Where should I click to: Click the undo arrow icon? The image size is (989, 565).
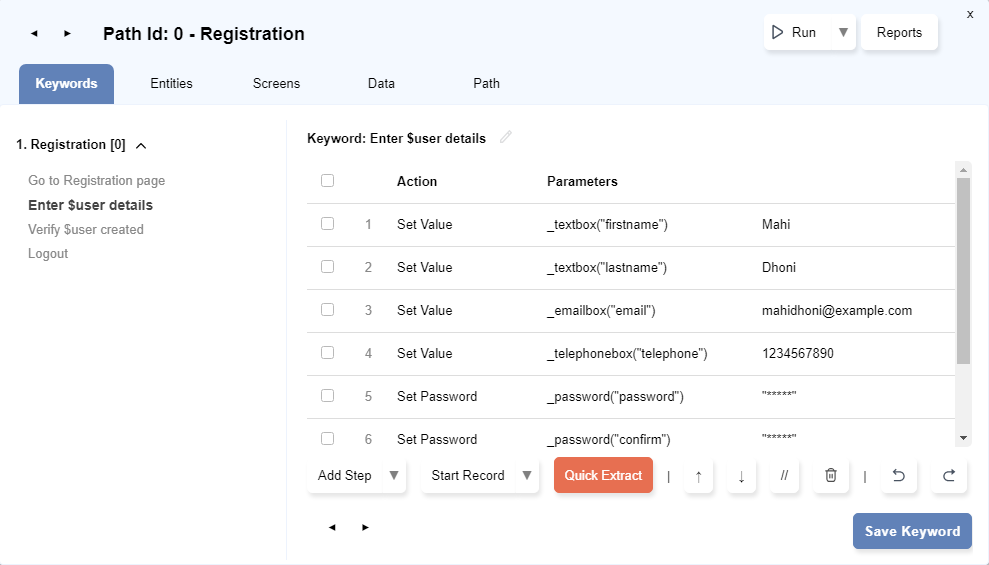(x=898, y=476)
